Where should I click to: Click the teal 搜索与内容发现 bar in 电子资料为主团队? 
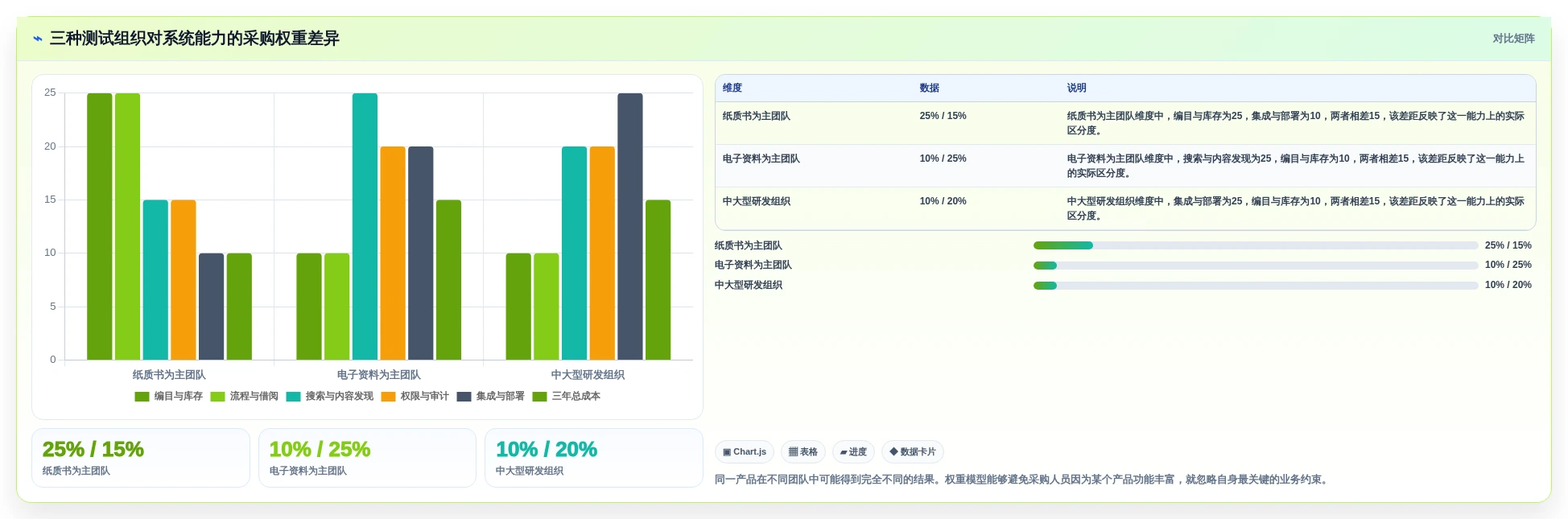tap(365, 226)
